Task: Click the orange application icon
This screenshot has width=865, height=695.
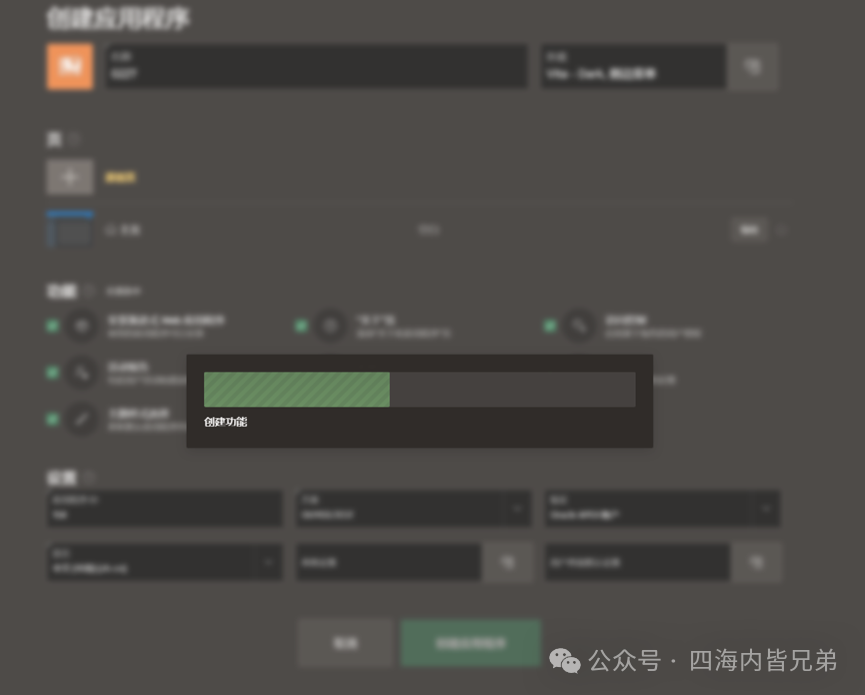Action: (70, 66)
